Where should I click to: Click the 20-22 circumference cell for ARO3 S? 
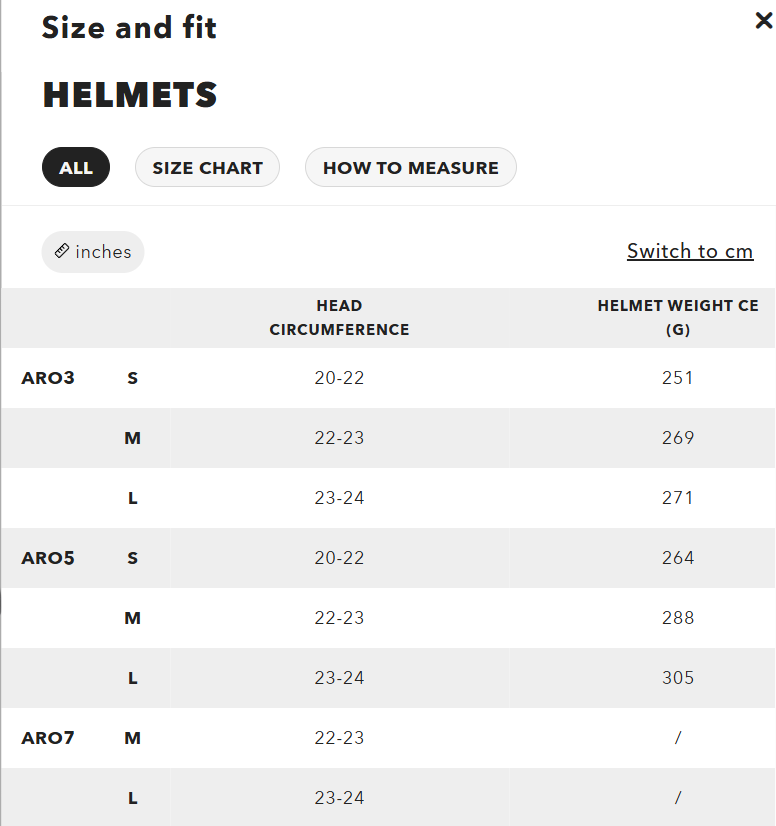click(339, 378)
